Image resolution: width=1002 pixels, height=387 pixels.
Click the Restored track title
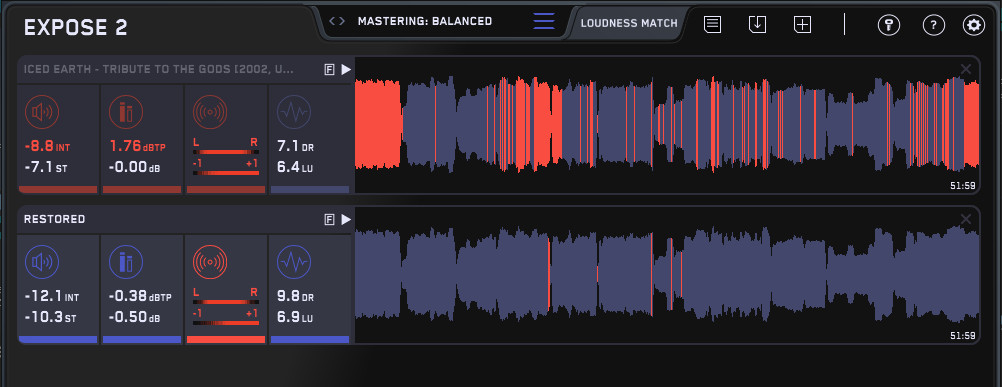pos(54,219)
